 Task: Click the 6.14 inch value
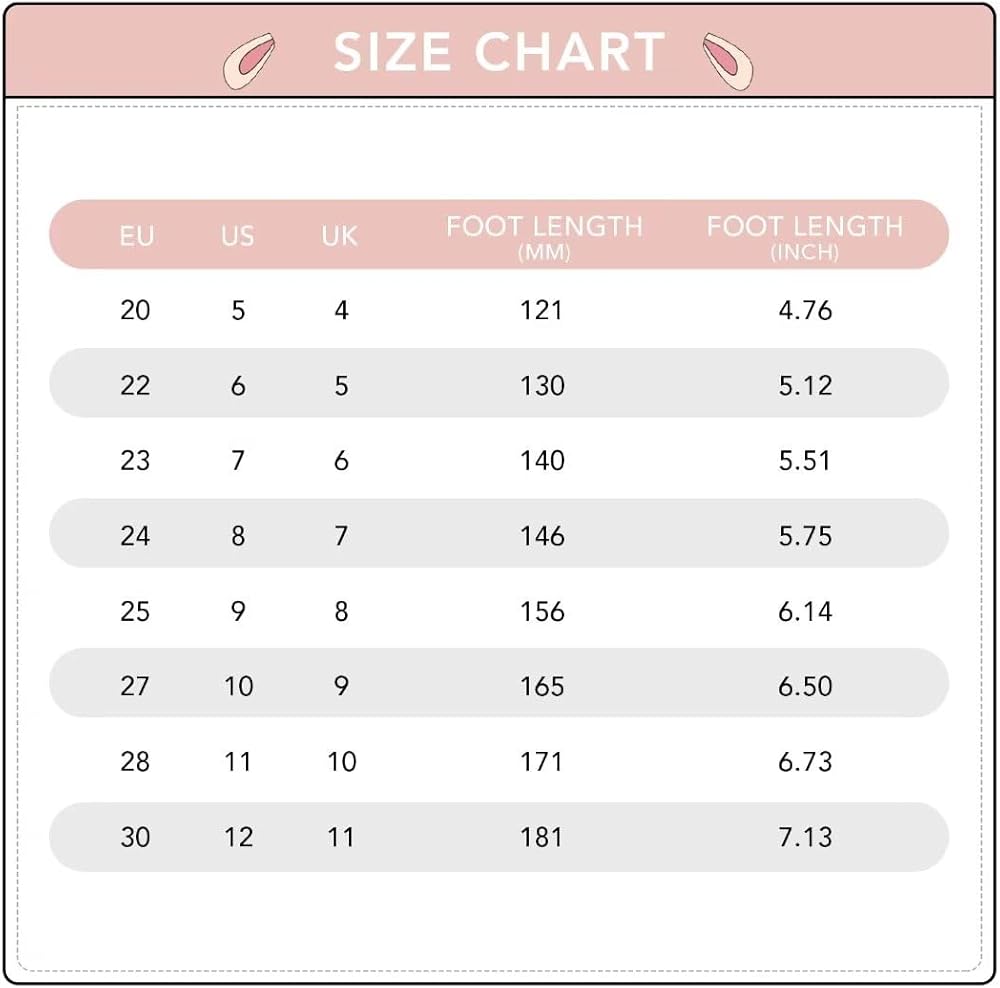pyautogui.click(x=805, y=611)
